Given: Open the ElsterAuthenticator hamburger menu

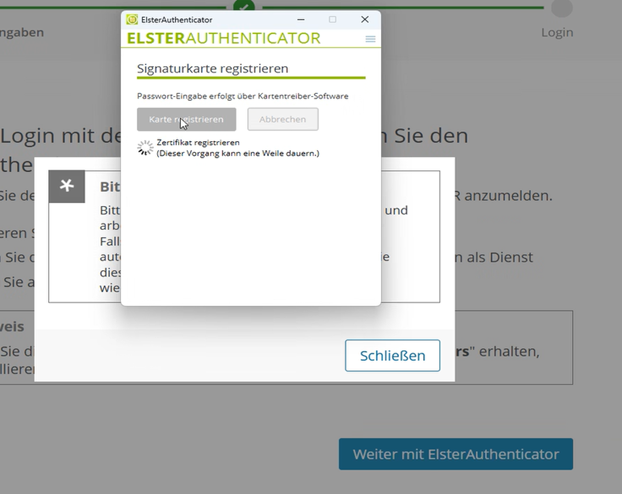Looking at the screenshot, I should [370, 39].
